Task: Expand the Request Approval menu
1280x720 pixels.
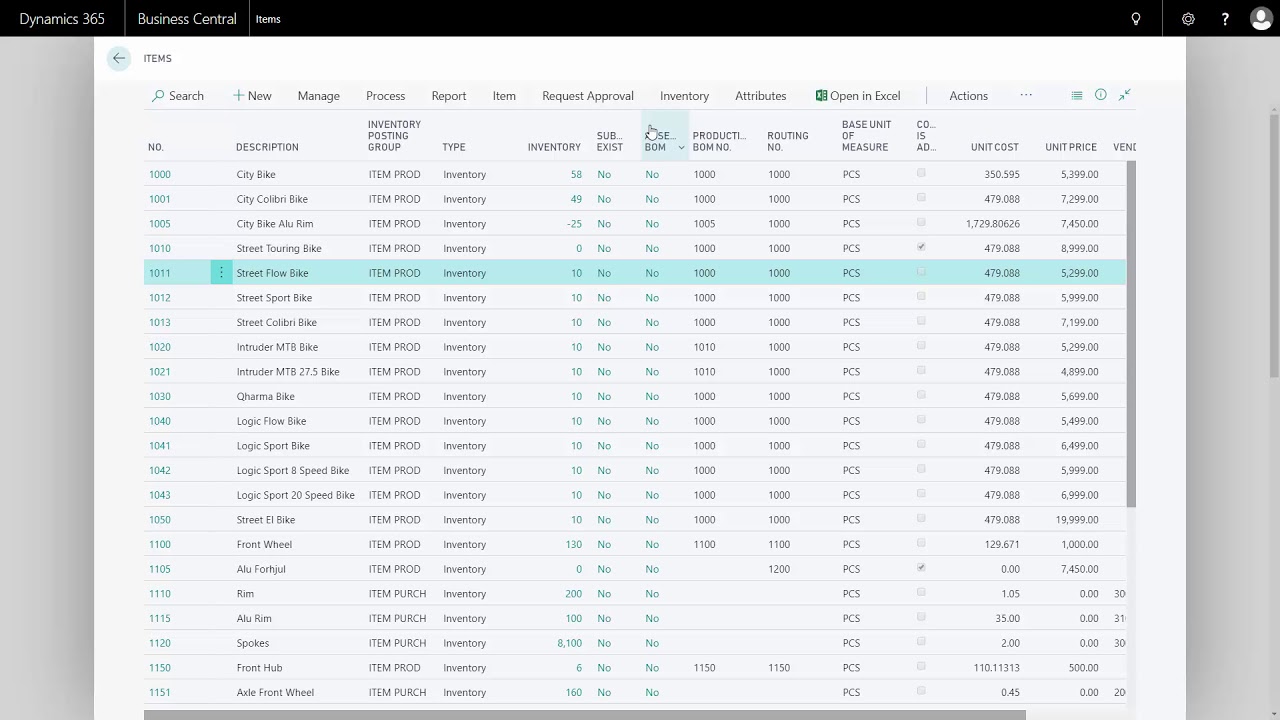Action: (x=588, y=96)
